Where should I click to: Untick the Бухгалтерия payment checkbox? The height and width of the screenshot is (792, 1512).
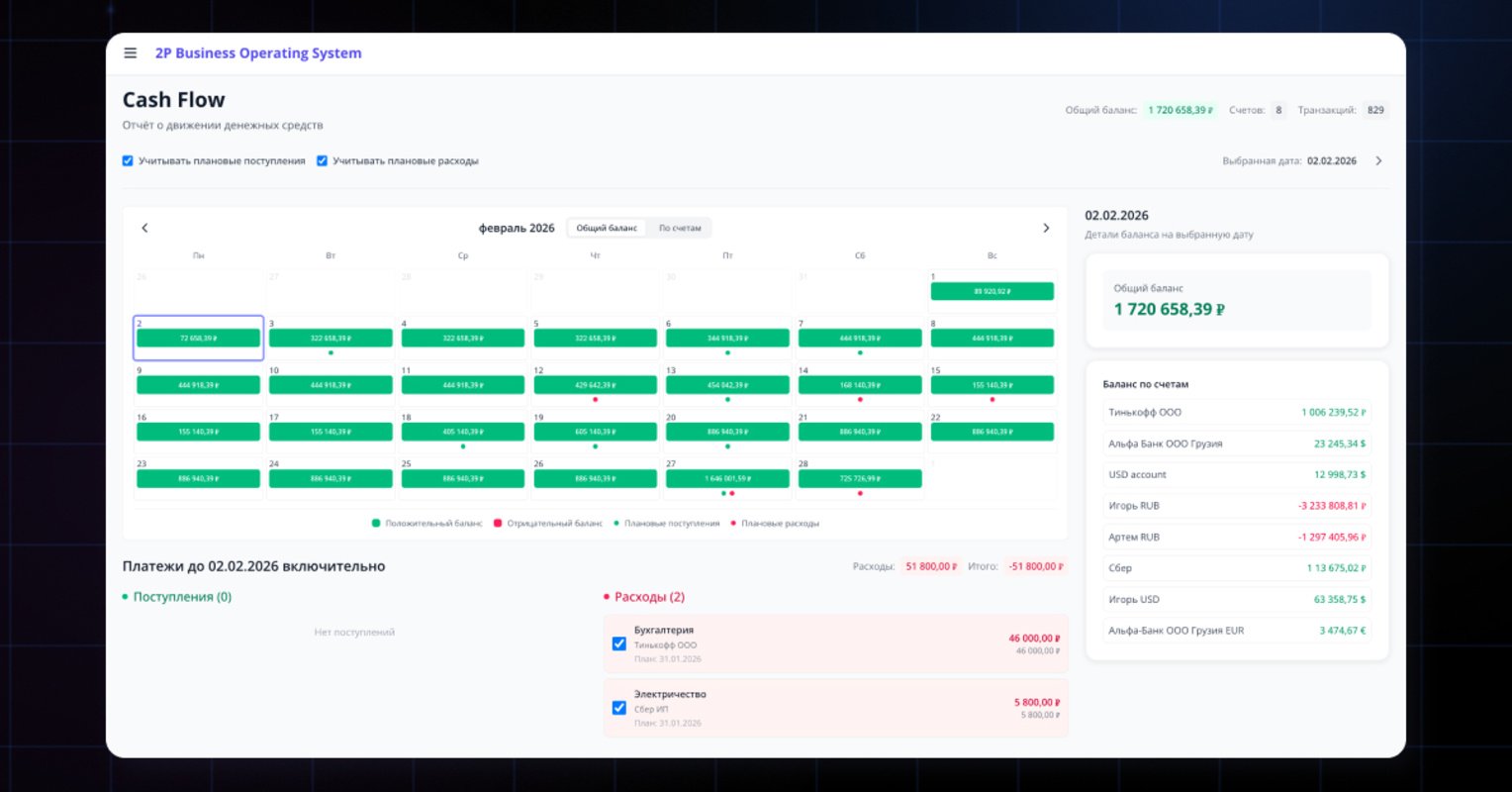pyautogui.click(x=619, y=643)
